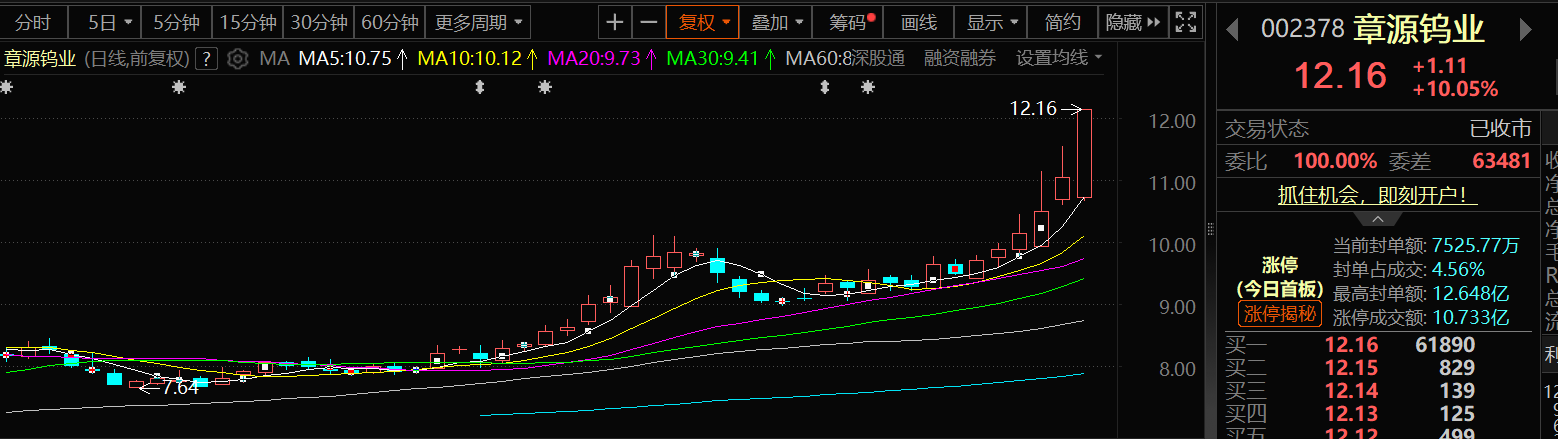
Task: Go to previous stock with left arrow
Action: 1233,30
